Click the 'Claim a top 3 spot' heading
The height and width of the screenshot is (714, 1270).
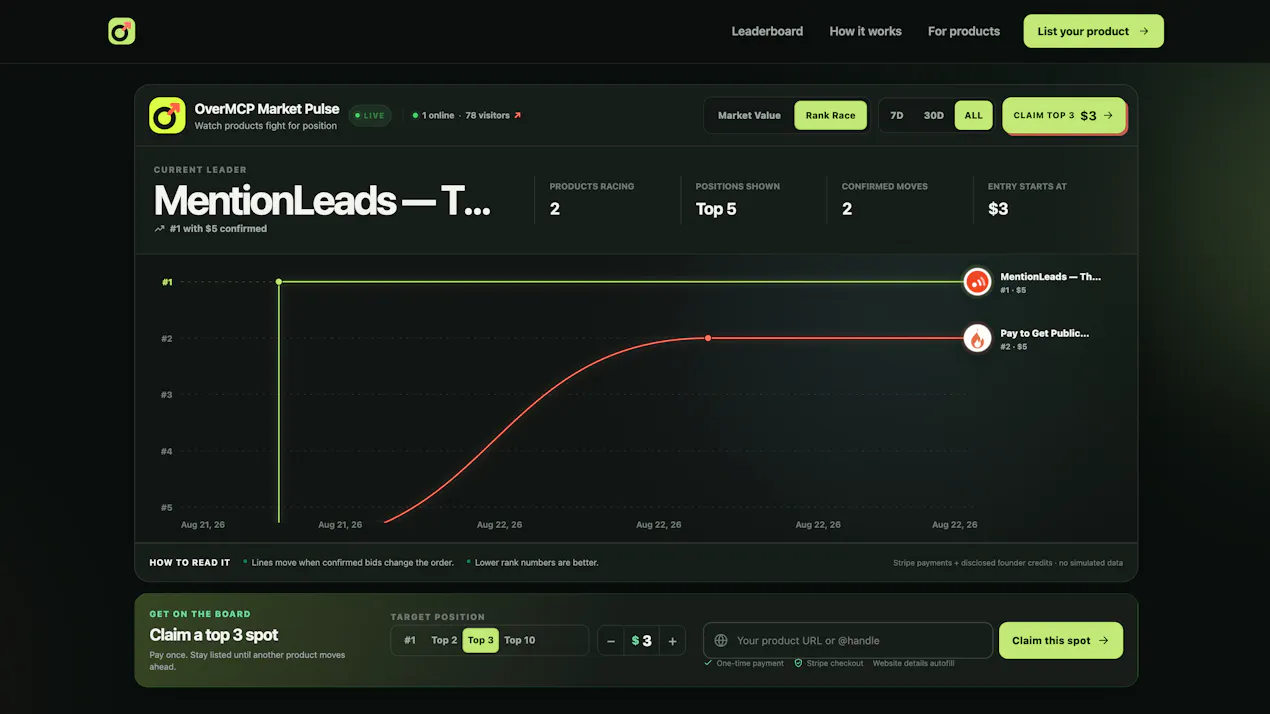click(x=214, y=635)
